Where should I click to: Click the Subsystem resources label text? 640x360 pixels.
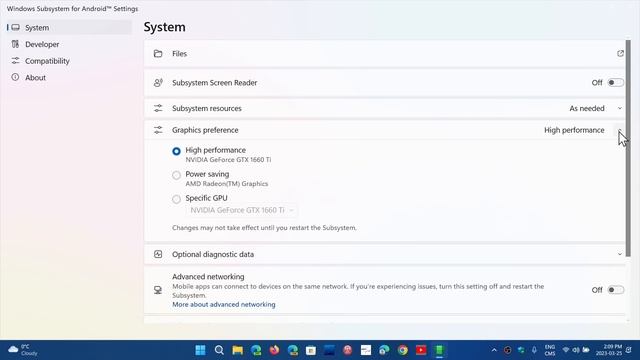tap(207, 108)
